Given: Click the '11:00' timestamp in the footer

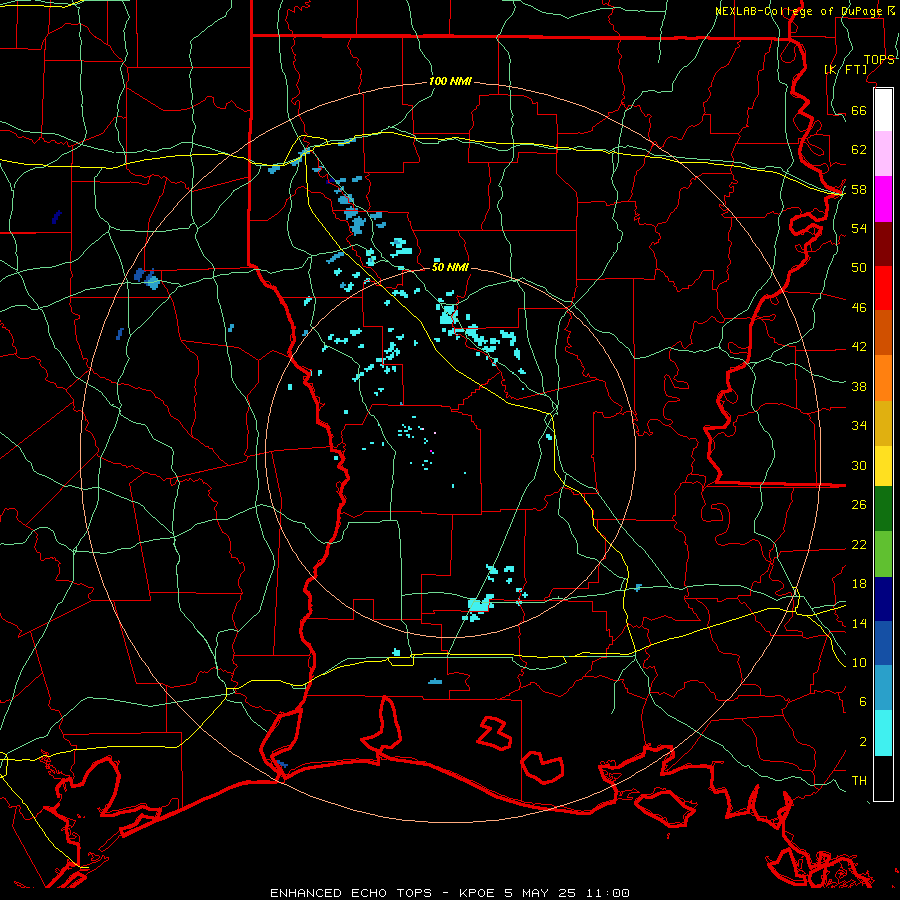Looking at the screenshot, I should (x=608, y=893).
